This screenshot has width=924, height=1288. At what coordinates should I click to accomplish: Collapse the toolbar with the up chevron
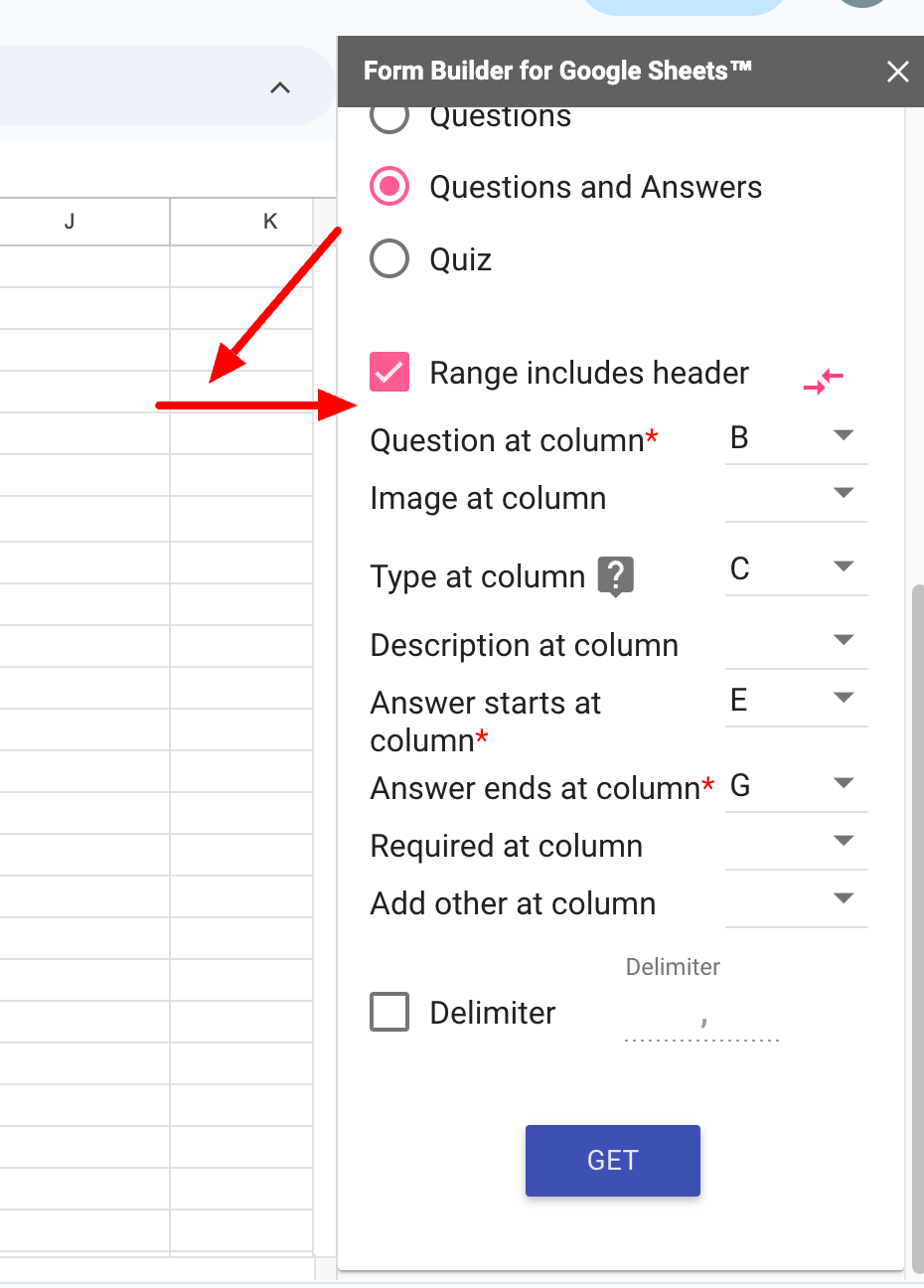click(280, 88)
